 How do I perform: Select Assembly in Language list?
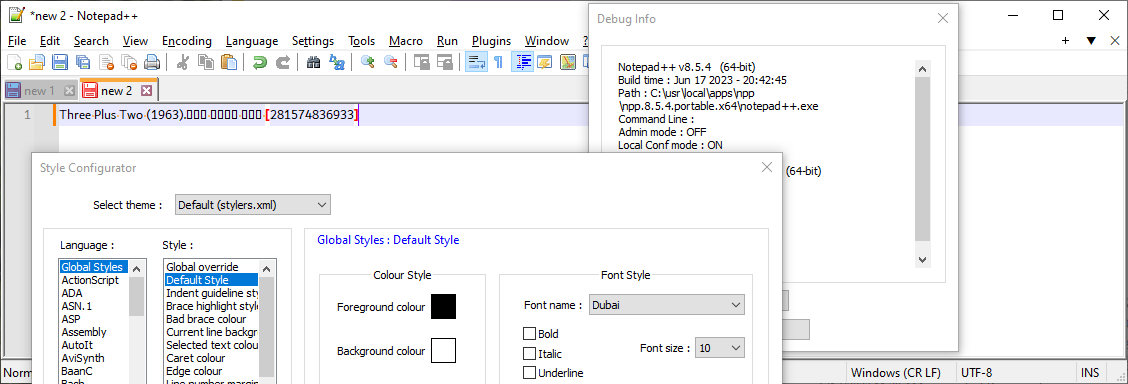[94, 332]
